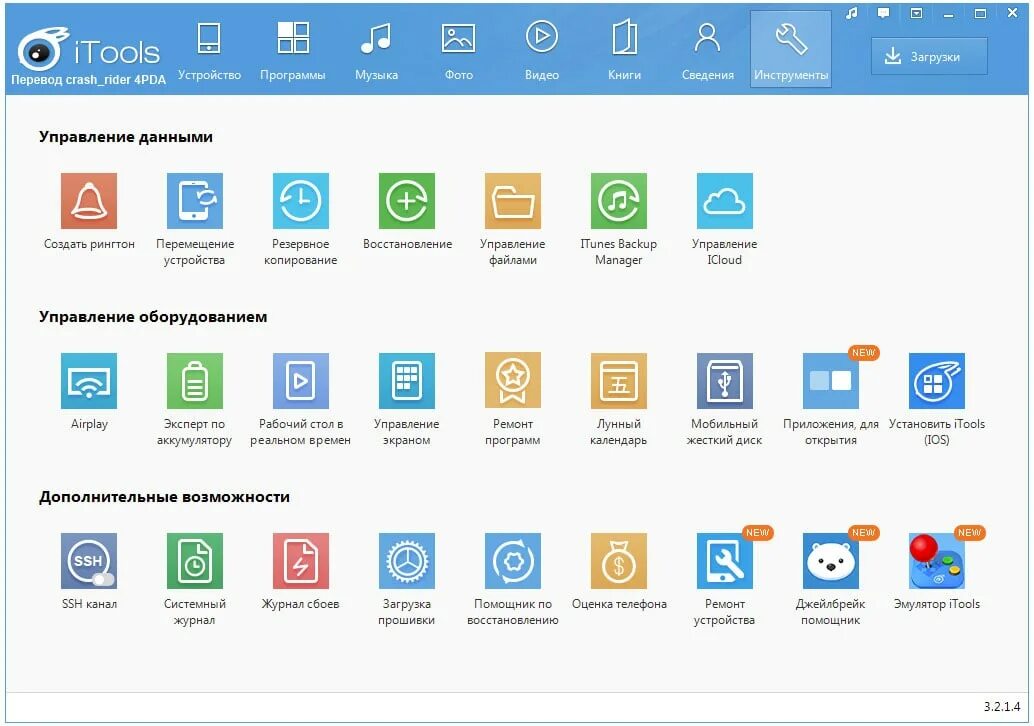This screenshot has width=1034, height=726.
Task: Click the Загрузки downloads button
Action: coord(929,57)
